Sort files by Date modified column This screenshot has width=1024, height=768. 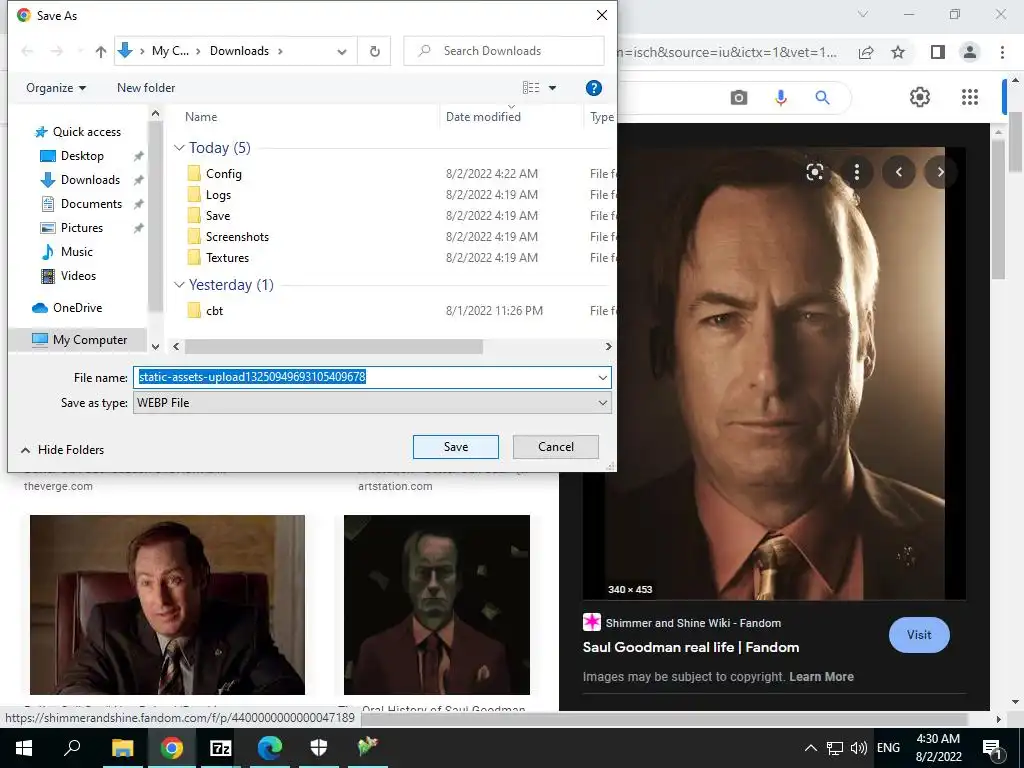point(483,117)
